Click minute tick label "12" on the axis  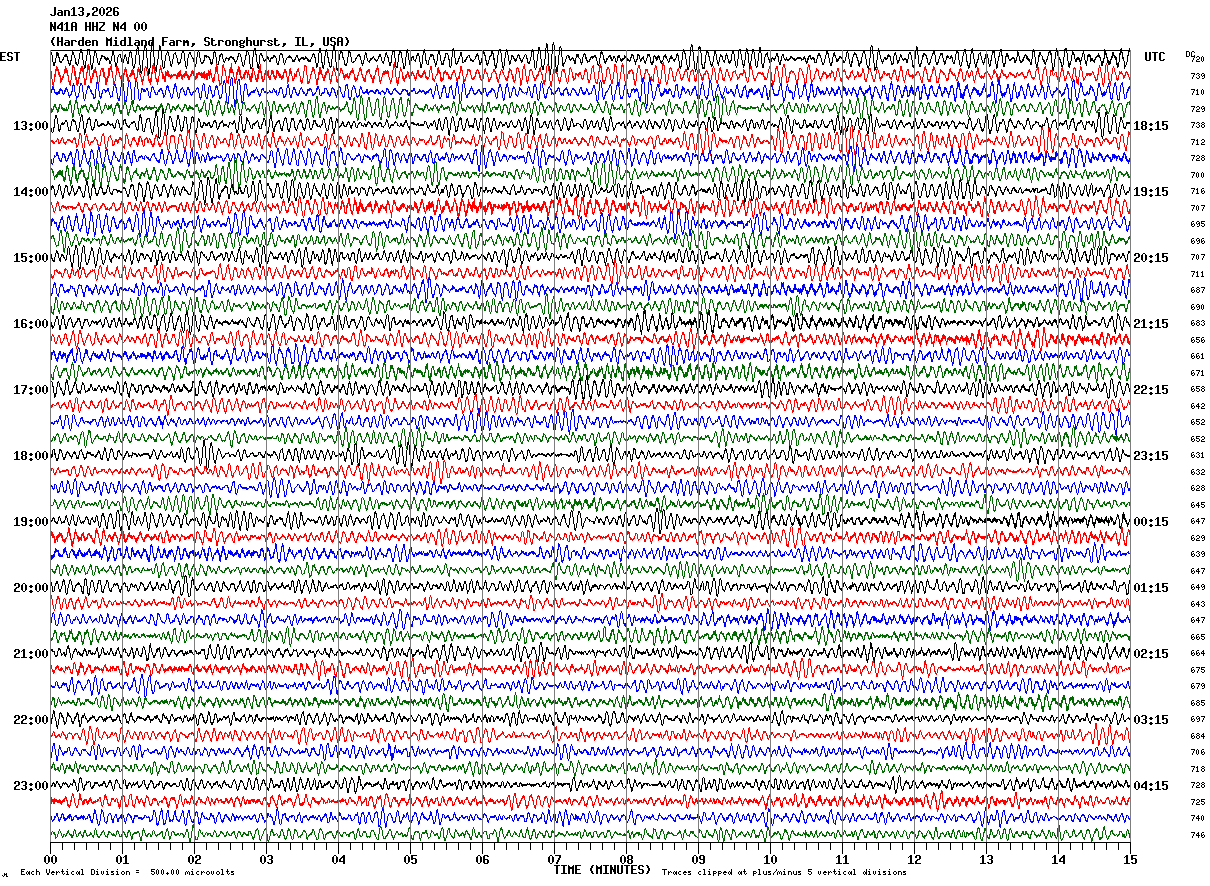point(914,859)
